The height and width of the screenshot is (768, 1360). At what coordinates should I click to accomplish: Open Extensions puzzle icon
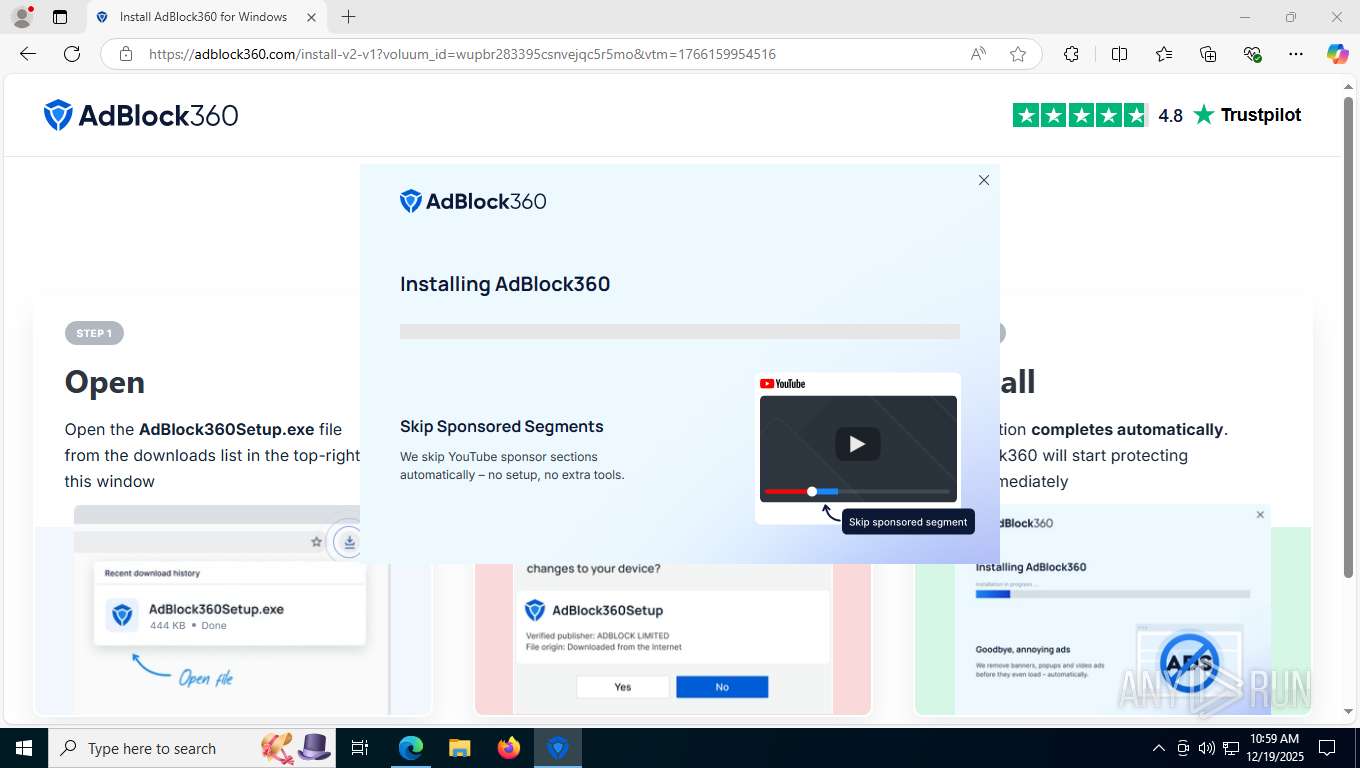pyautogui.click(x=1071, y=54)
